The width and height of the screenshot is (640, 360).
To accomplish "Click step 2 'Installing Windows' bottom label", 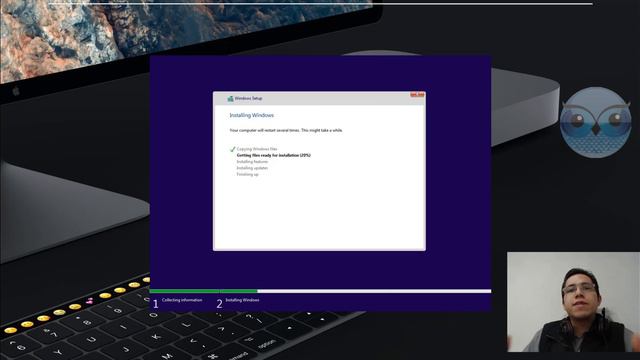I will pyautogui.click(x=242, y=300).
